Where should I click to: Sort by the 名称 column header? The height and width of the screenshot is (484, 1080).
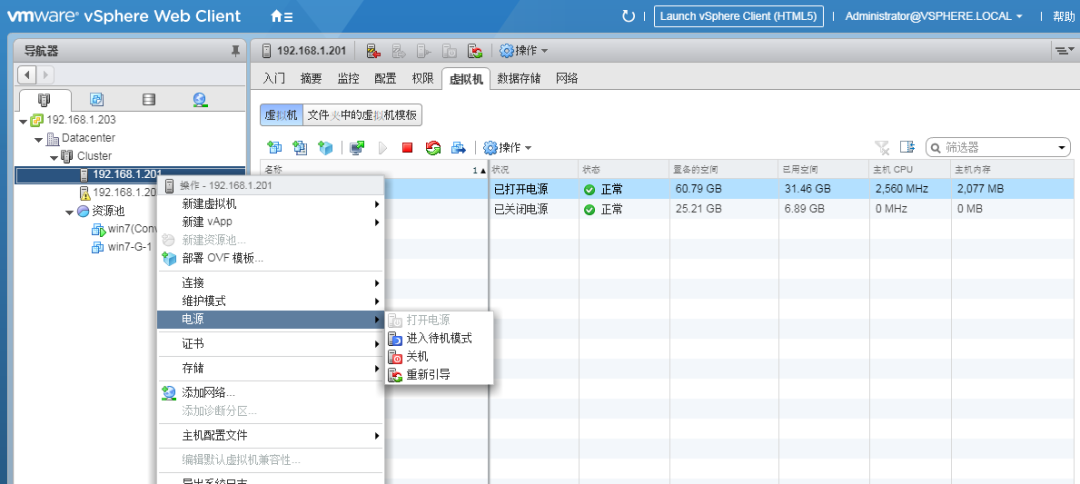(x=374, y=169)
